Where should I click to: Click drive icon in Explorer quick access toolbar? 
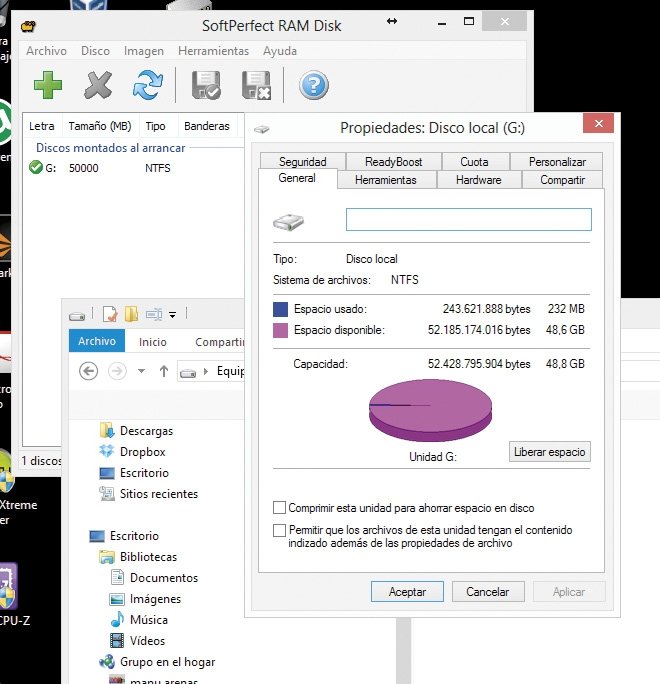click(77, 316)
